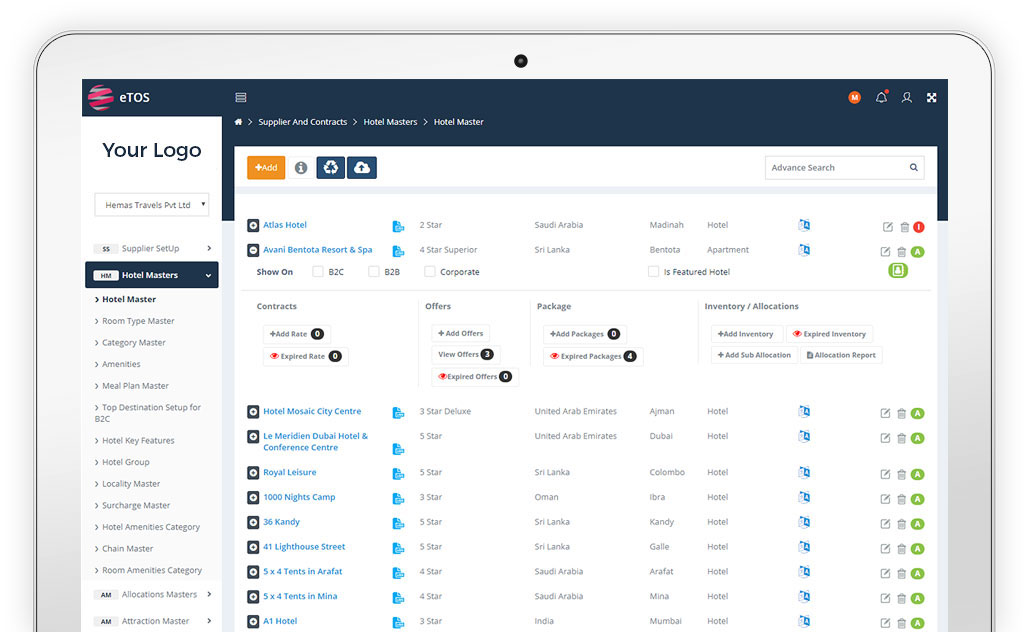Click the hamburger menu icon in header
This screenshot has width=1026, height=632.
coord(241,97)
